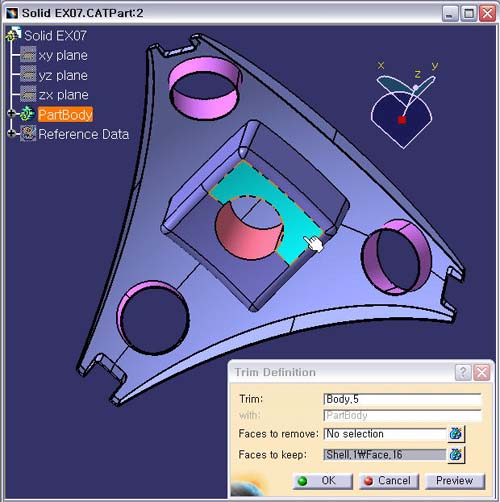Confirm trim with the OK button
This screenshot has height=502, width=500.
322,481
